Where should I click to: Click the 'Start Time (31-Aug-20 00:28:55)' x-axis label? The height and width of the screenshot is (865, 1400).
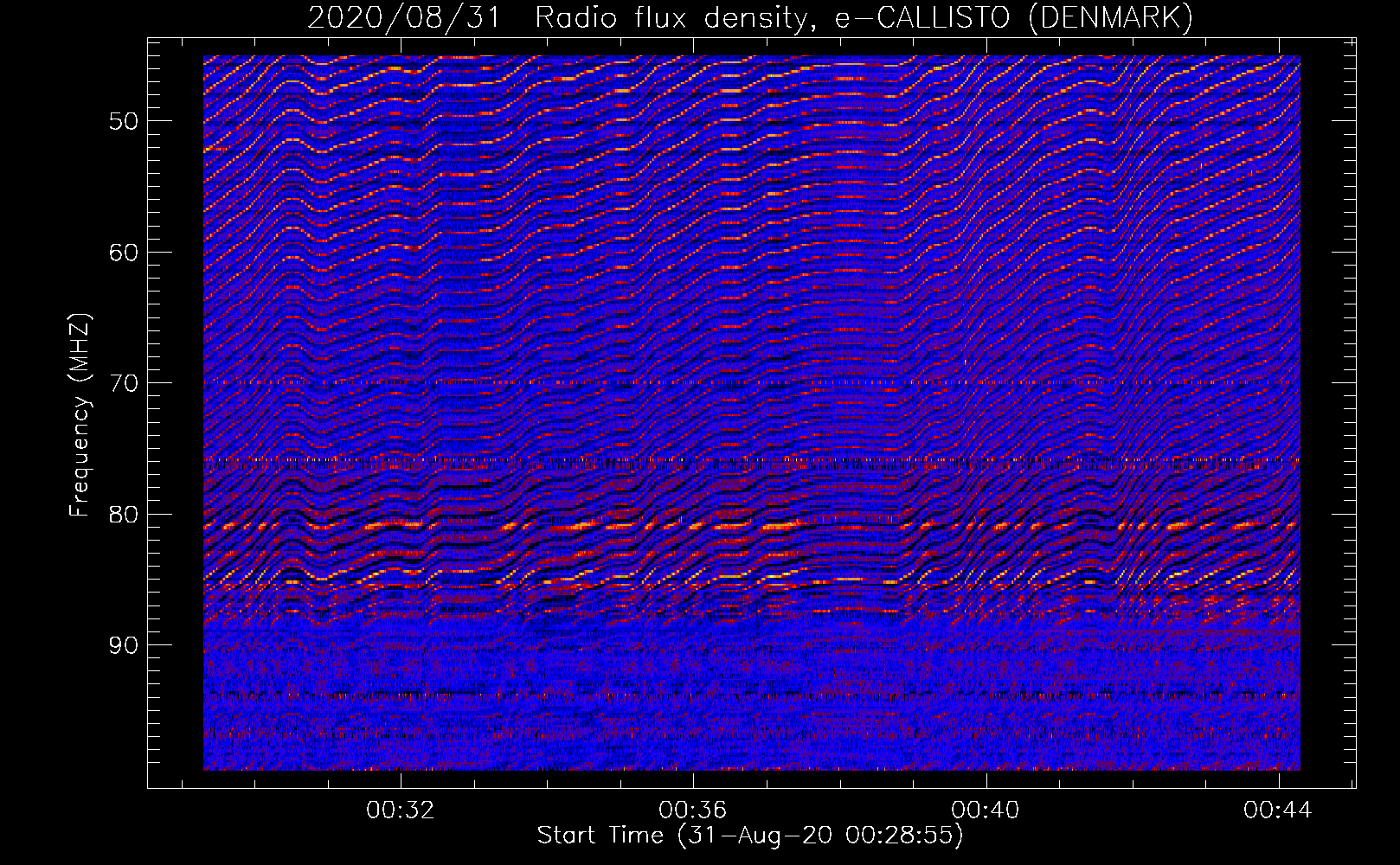coord(750,836)
